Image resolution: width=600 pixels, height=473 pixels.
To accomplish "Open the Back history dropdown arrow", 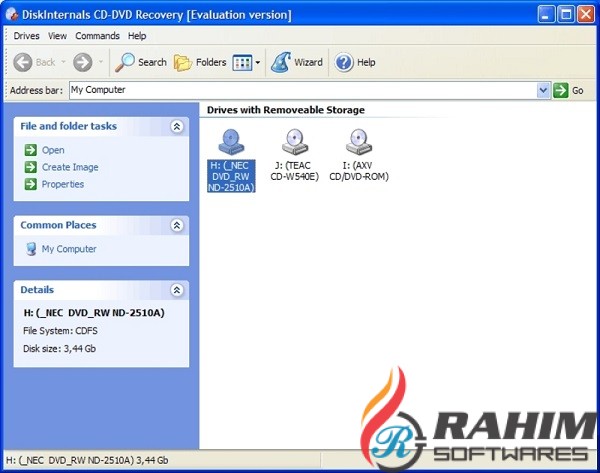I will point(64,62).
